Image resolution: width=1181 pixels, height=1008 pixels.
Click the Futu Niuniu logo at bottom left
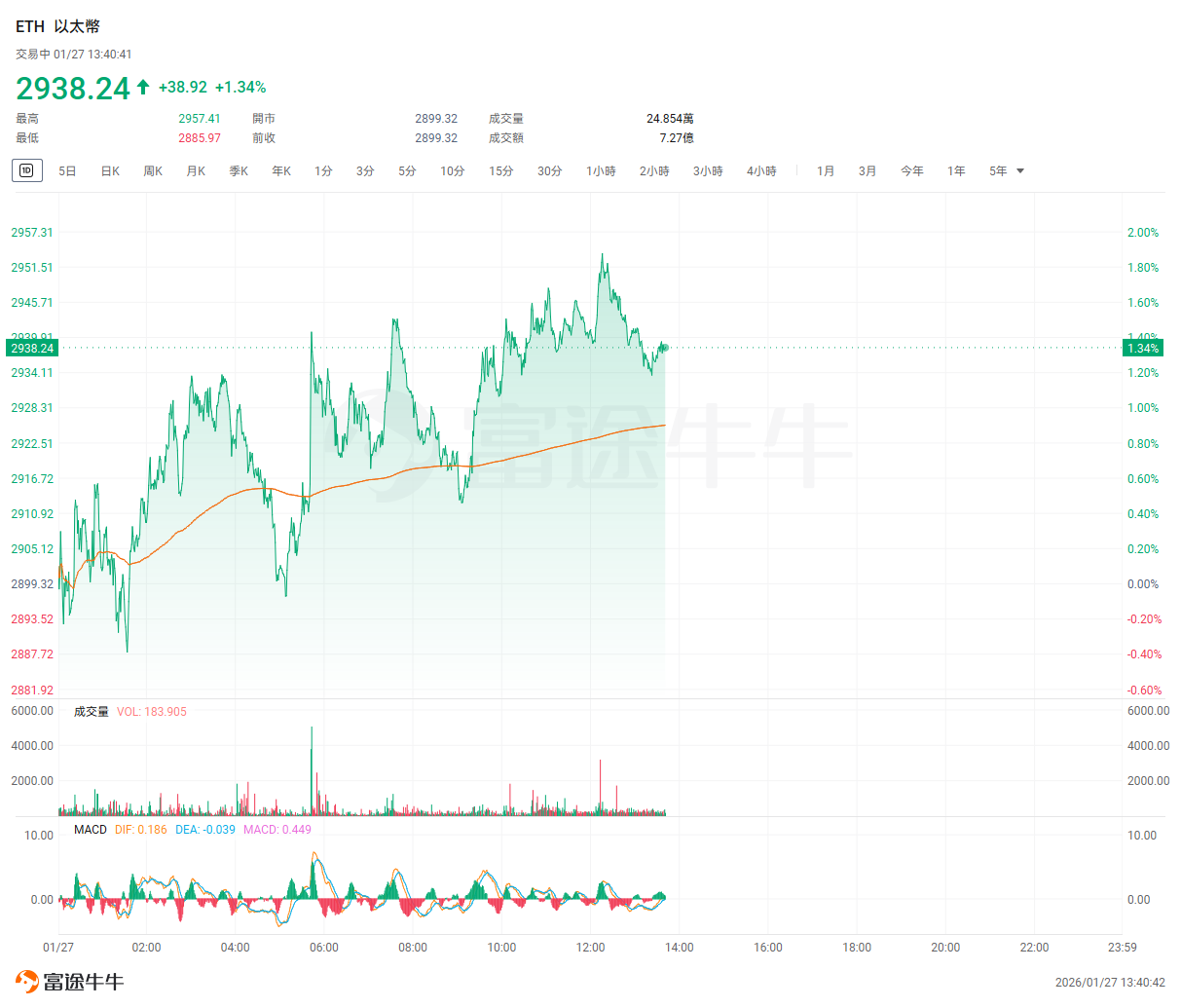click(69, 981)
